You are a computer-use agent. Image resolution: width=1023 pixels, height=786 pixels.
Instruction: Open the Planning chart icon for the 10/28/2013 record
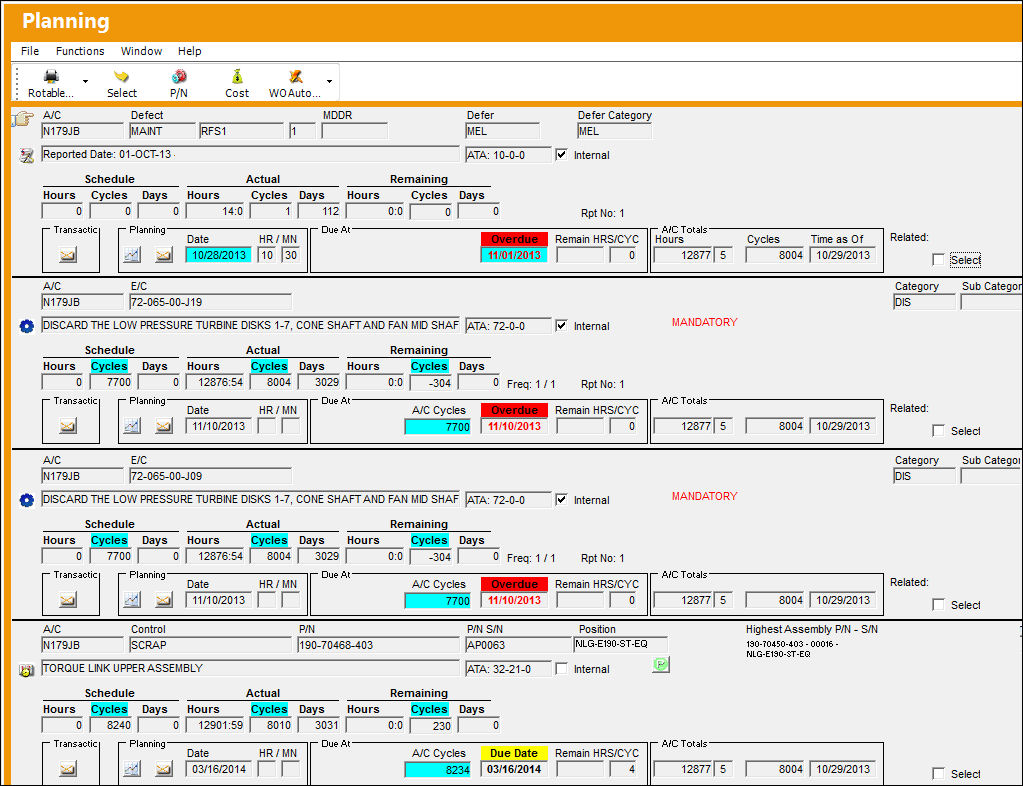[x=132, y=254]
